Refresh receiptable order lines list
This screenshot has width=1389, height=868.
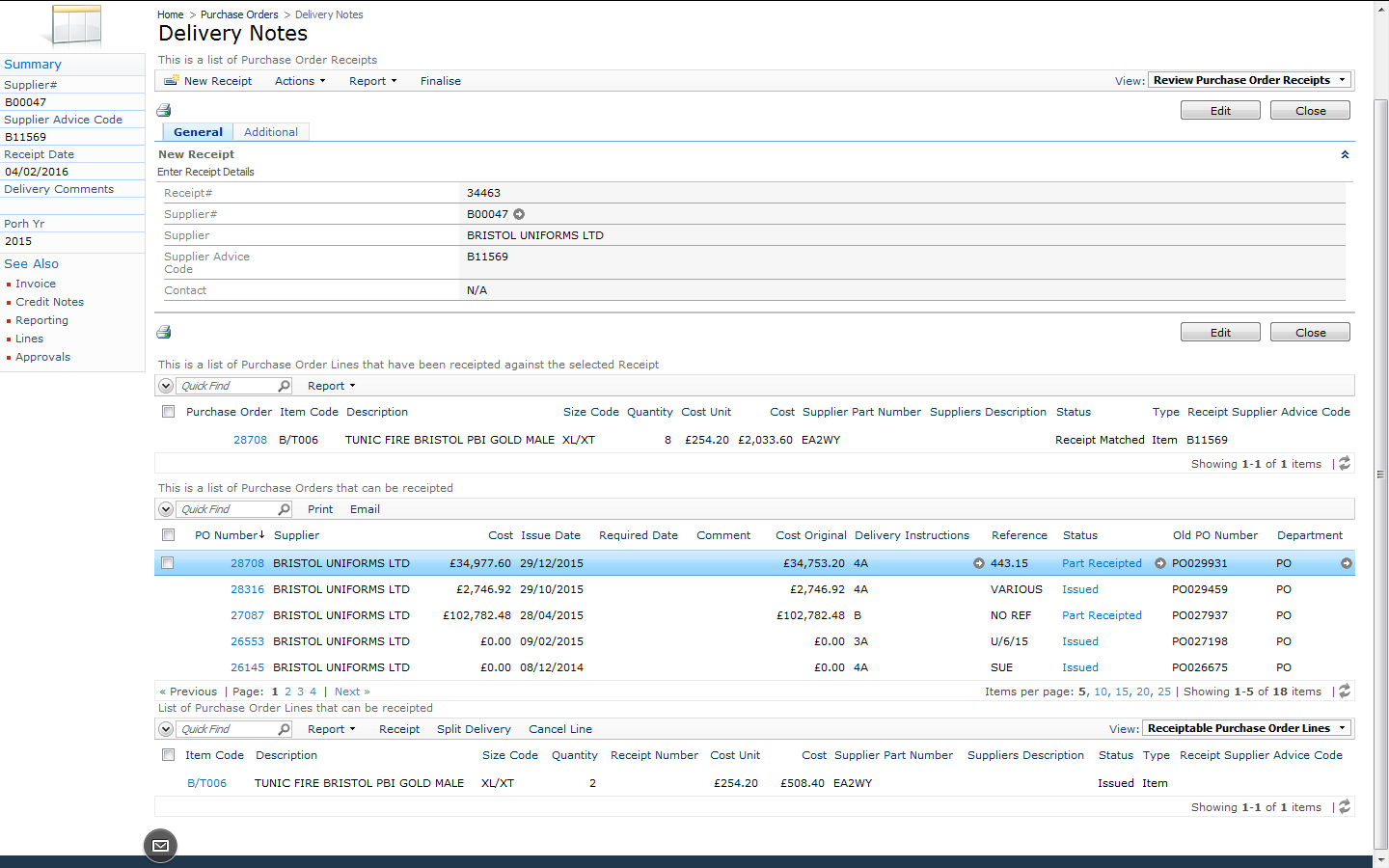click(1345, 807)
